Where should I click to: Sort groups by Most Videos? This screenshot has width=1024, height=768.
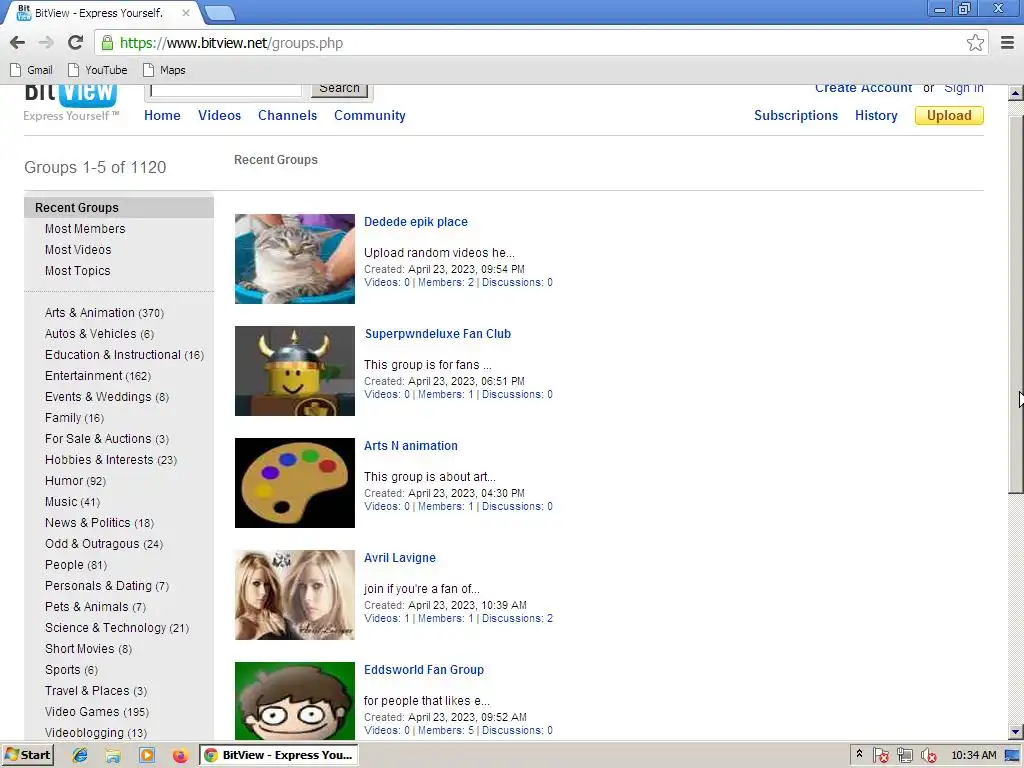(78, 249)
